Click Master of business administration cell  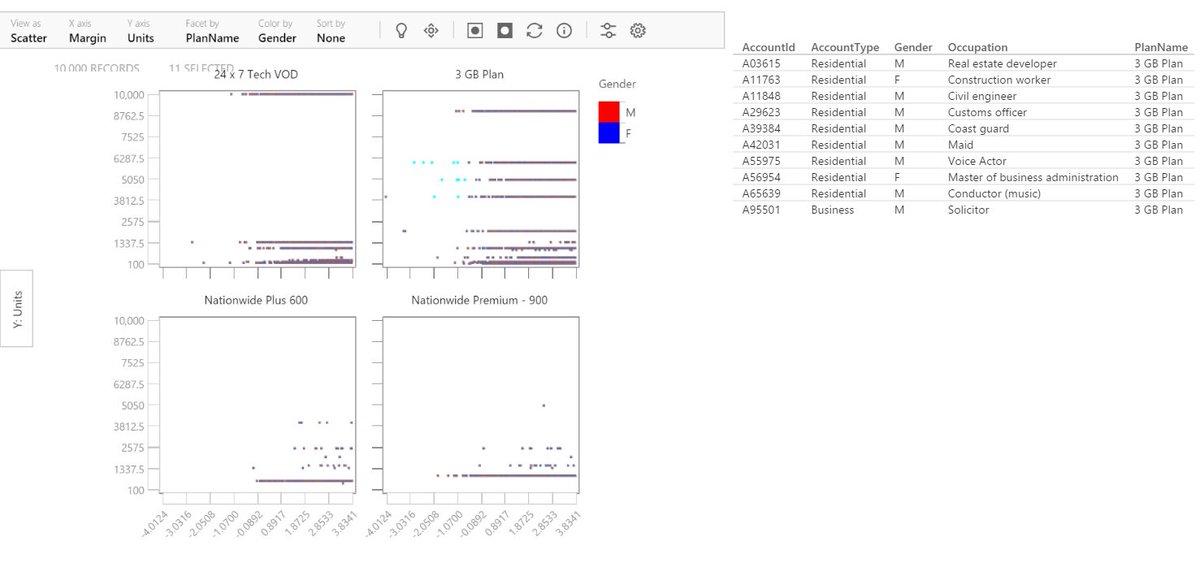coord(1033,177)
